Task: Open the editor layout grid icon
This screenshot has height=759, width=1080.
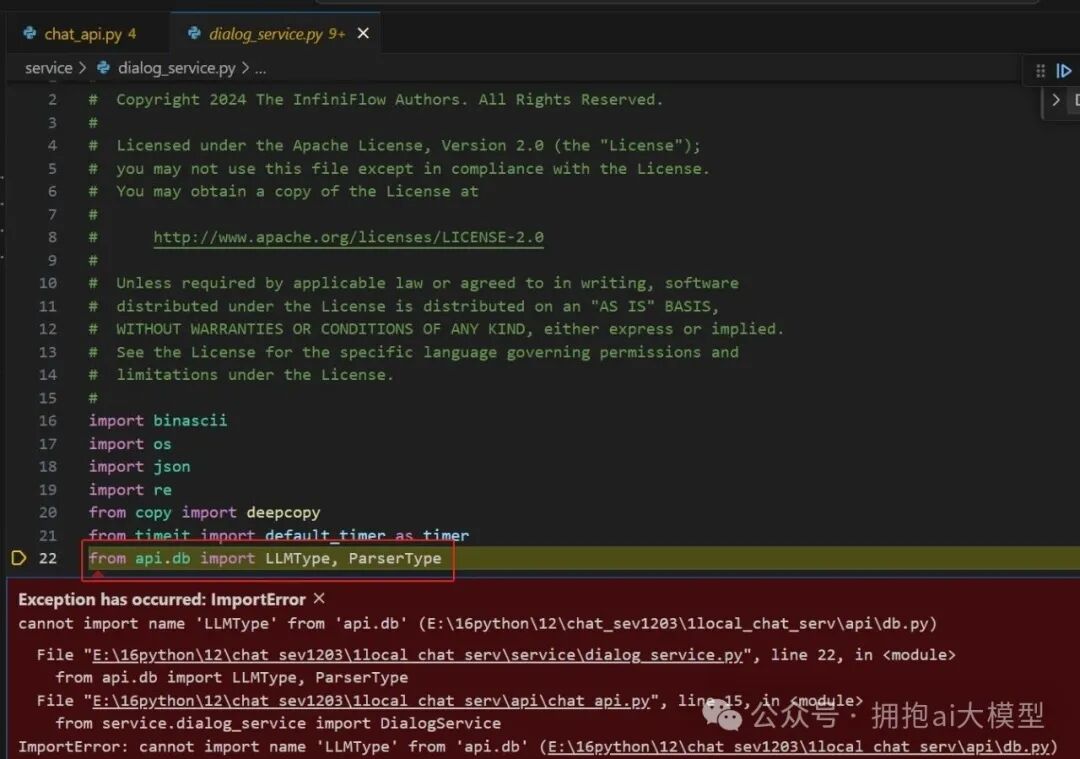Action: coord(1038,70)
